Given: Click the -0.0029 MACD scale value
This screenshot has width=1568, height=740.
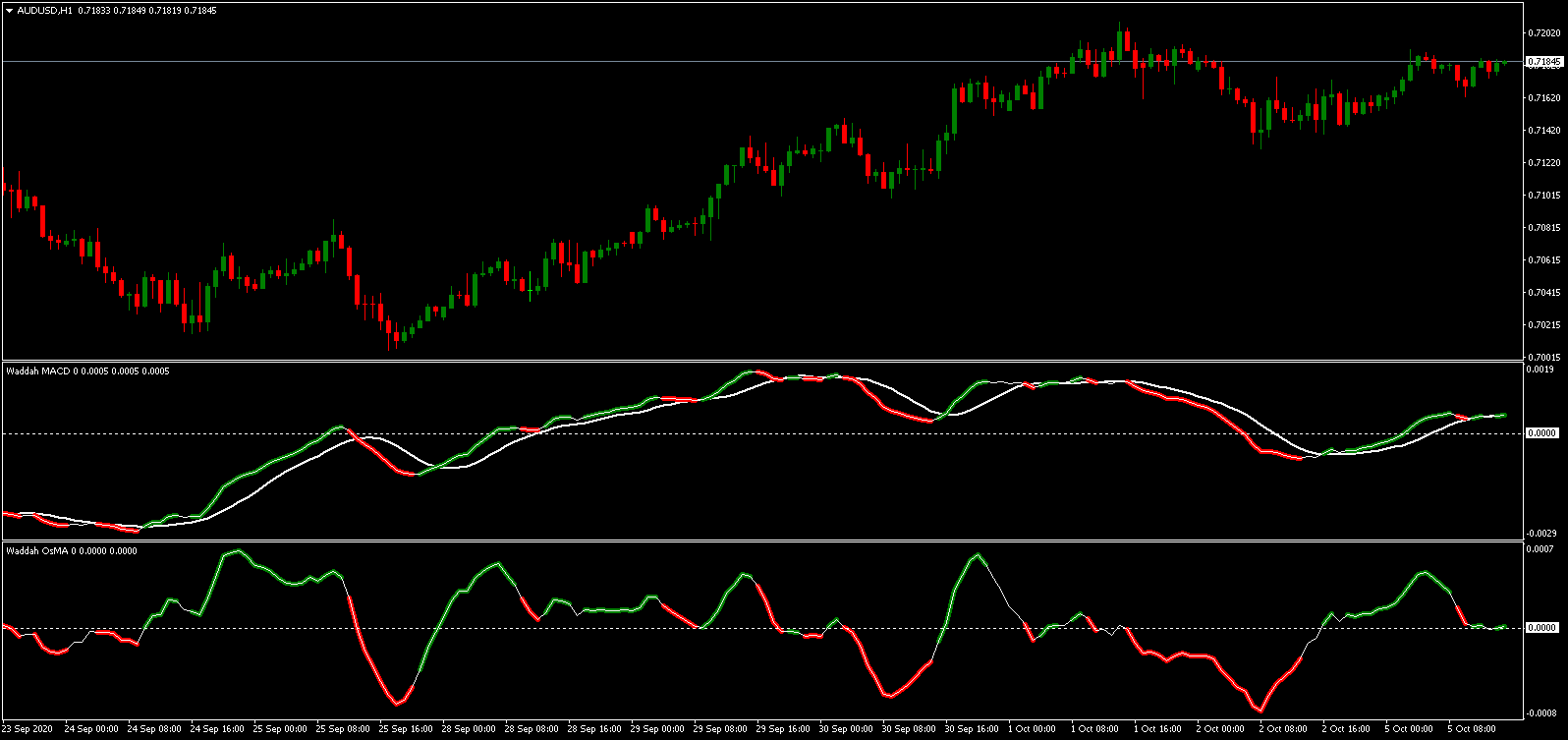Looking at the screenshot, I should point(1541,533).
